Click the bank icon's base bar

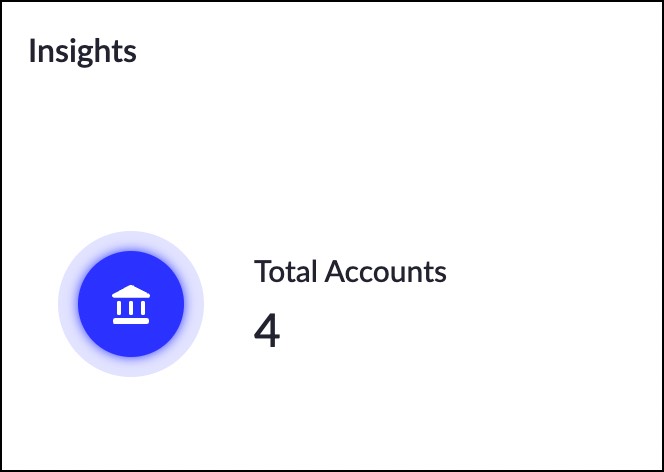point(131,321)
